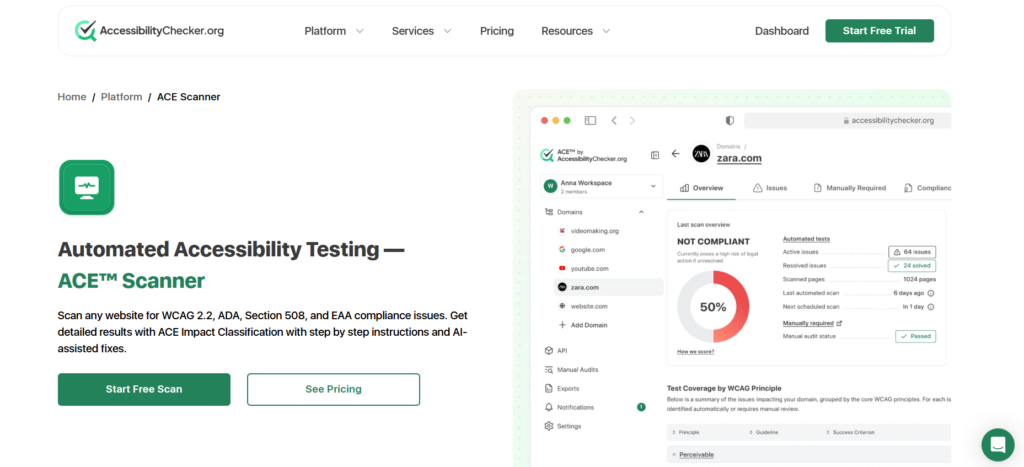Click external link icon beside Manually required
This screenshot has height=467, width=1024.
[x=839, y=323]
